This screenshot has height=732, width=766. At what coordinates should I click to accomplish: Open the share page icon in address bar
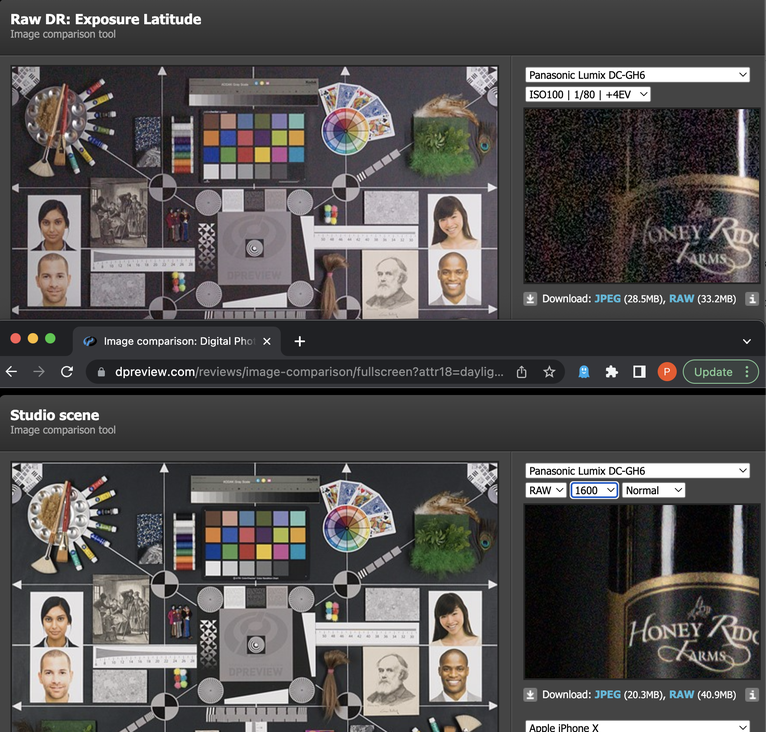pos(521,371)
